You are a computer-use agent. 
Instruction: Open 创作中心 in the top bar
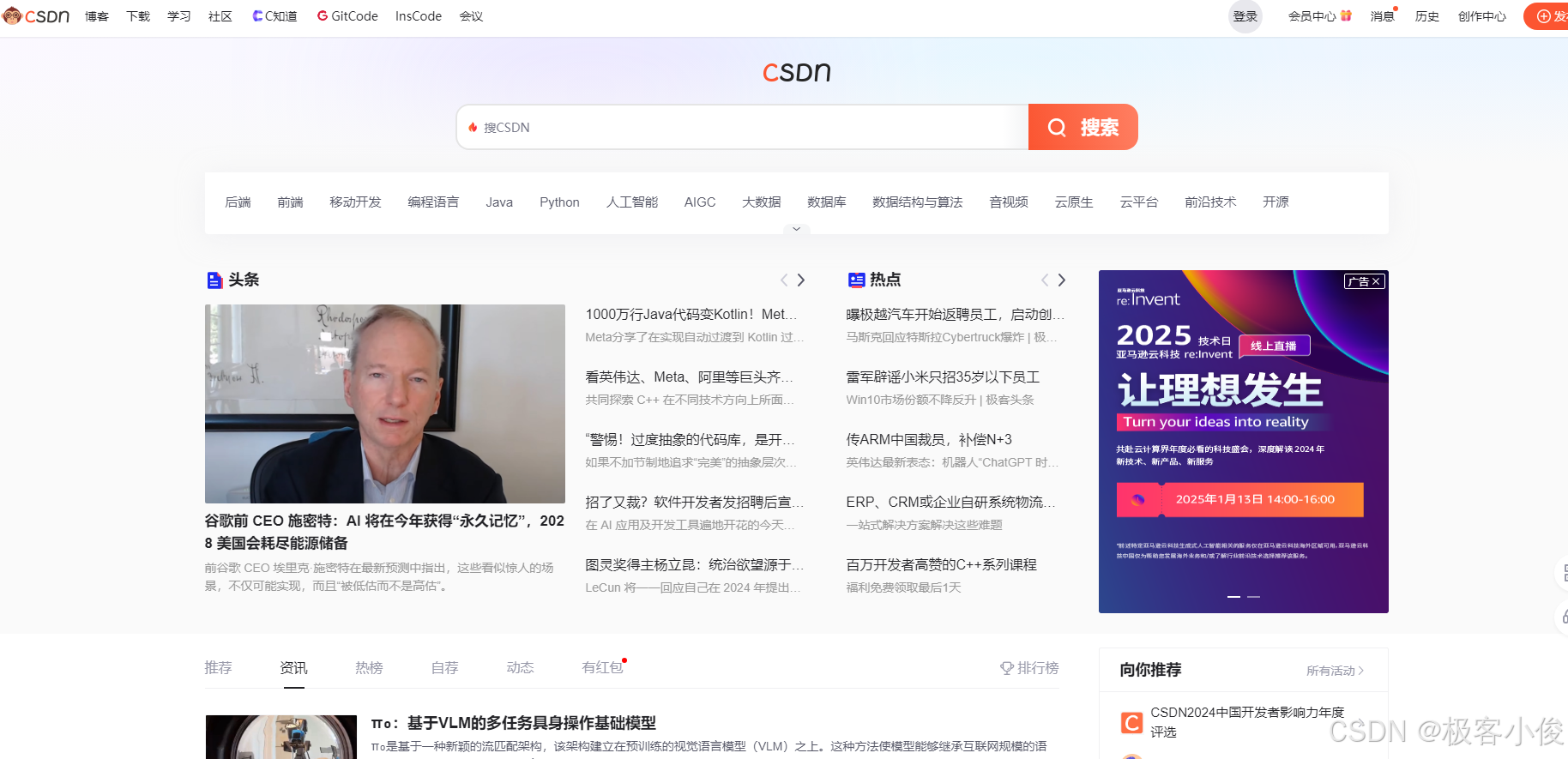click(x=1482, y=16)
